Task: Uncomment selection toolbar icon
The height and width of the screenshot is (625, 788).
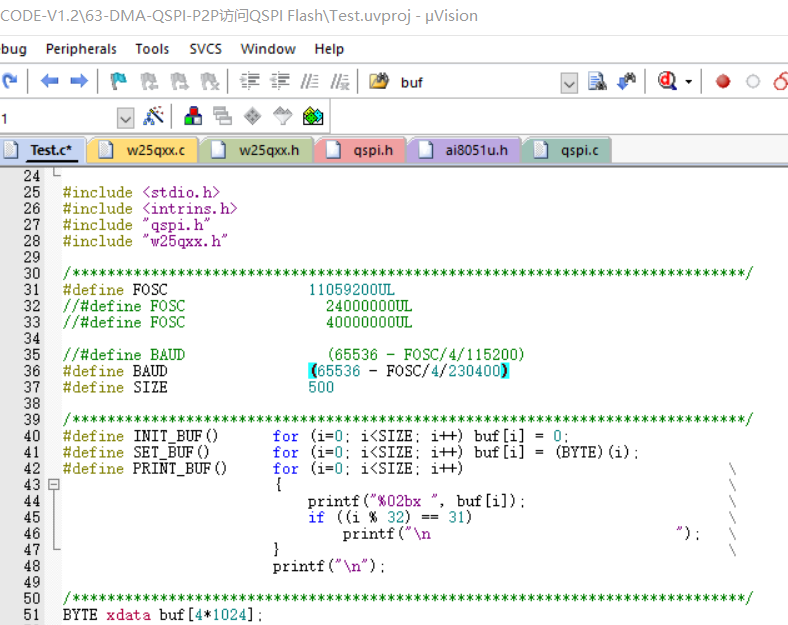Action: (340, 81)
